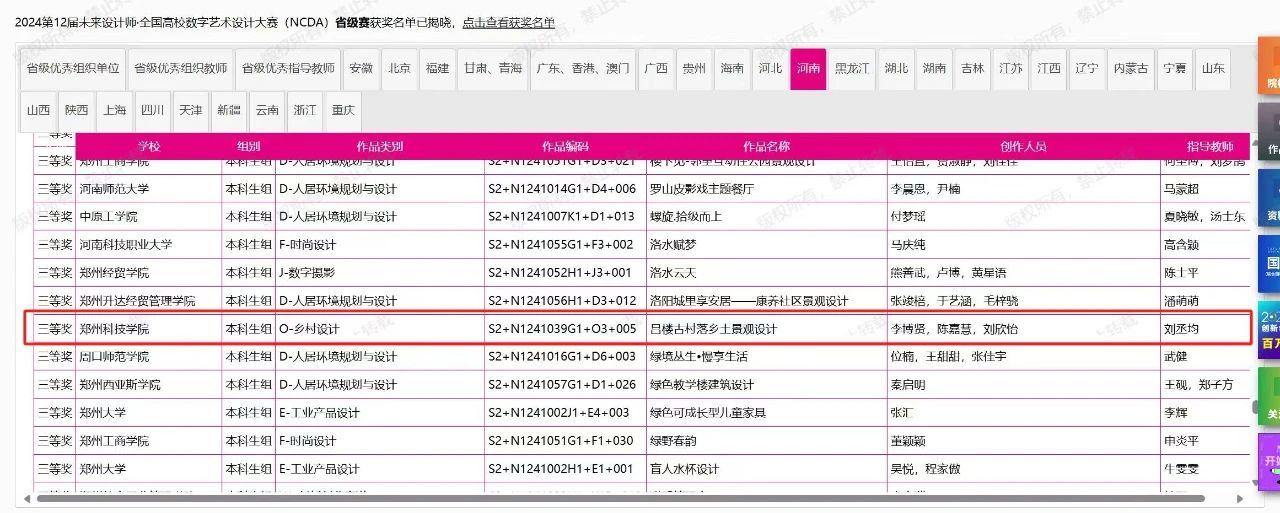Click the 学校 column header
The width and height of the screenshot is (1280, 513).
tap(149, 146)
